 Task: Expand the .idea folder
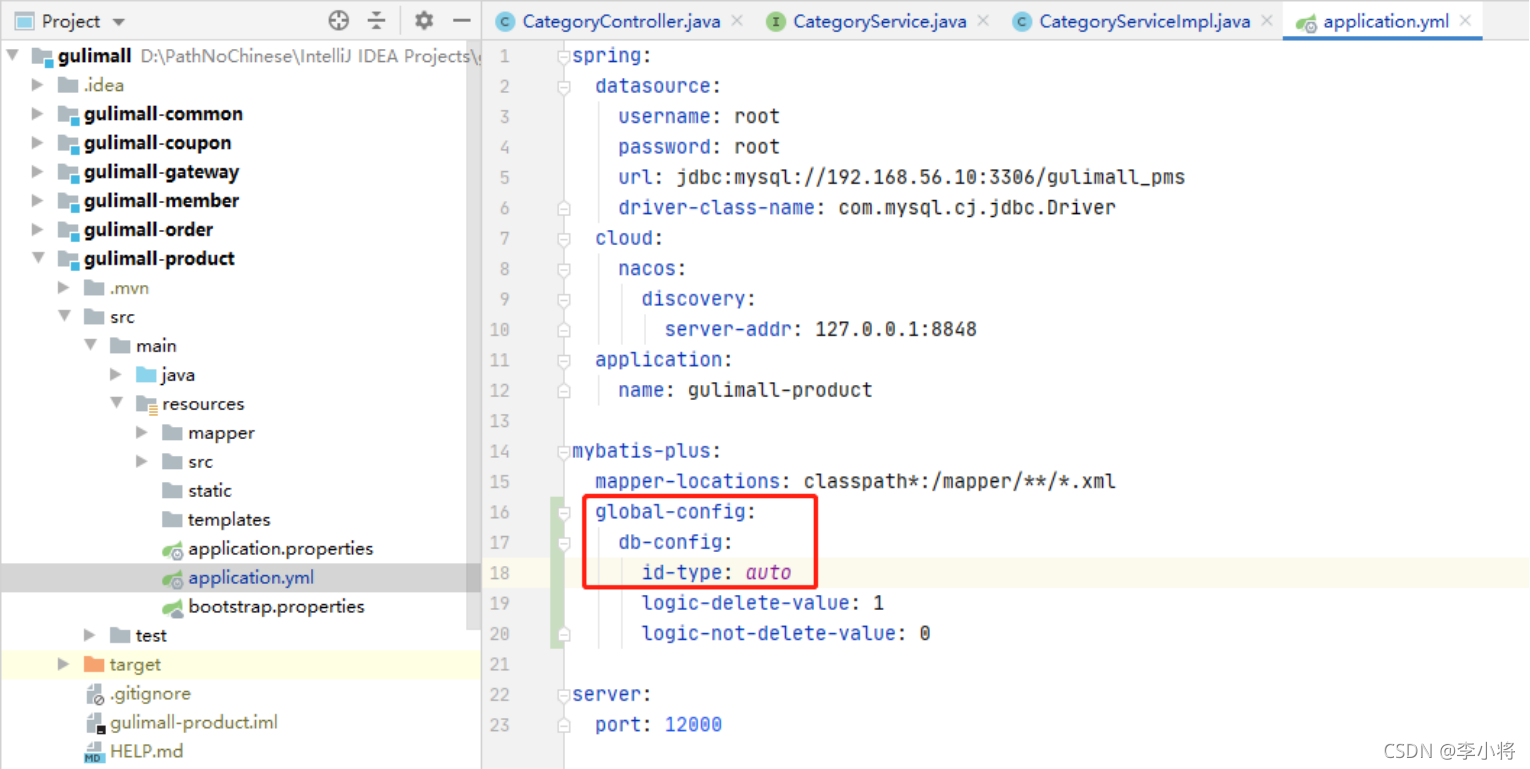[x=38, y=85]
